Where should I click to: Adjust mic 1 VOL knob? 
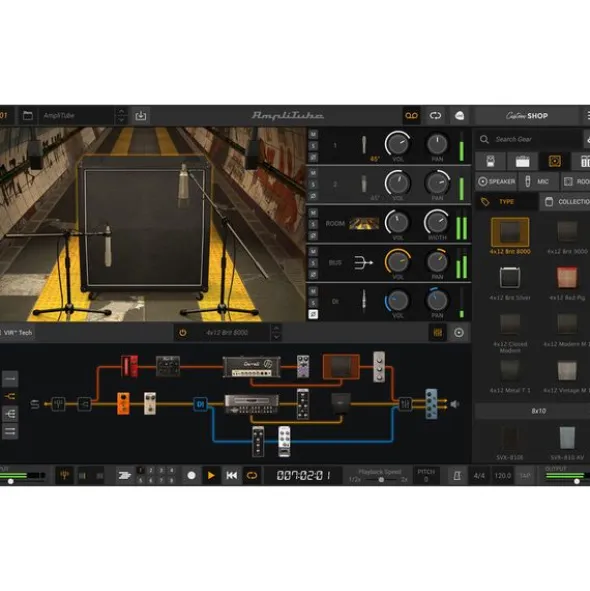coord(397,144)
